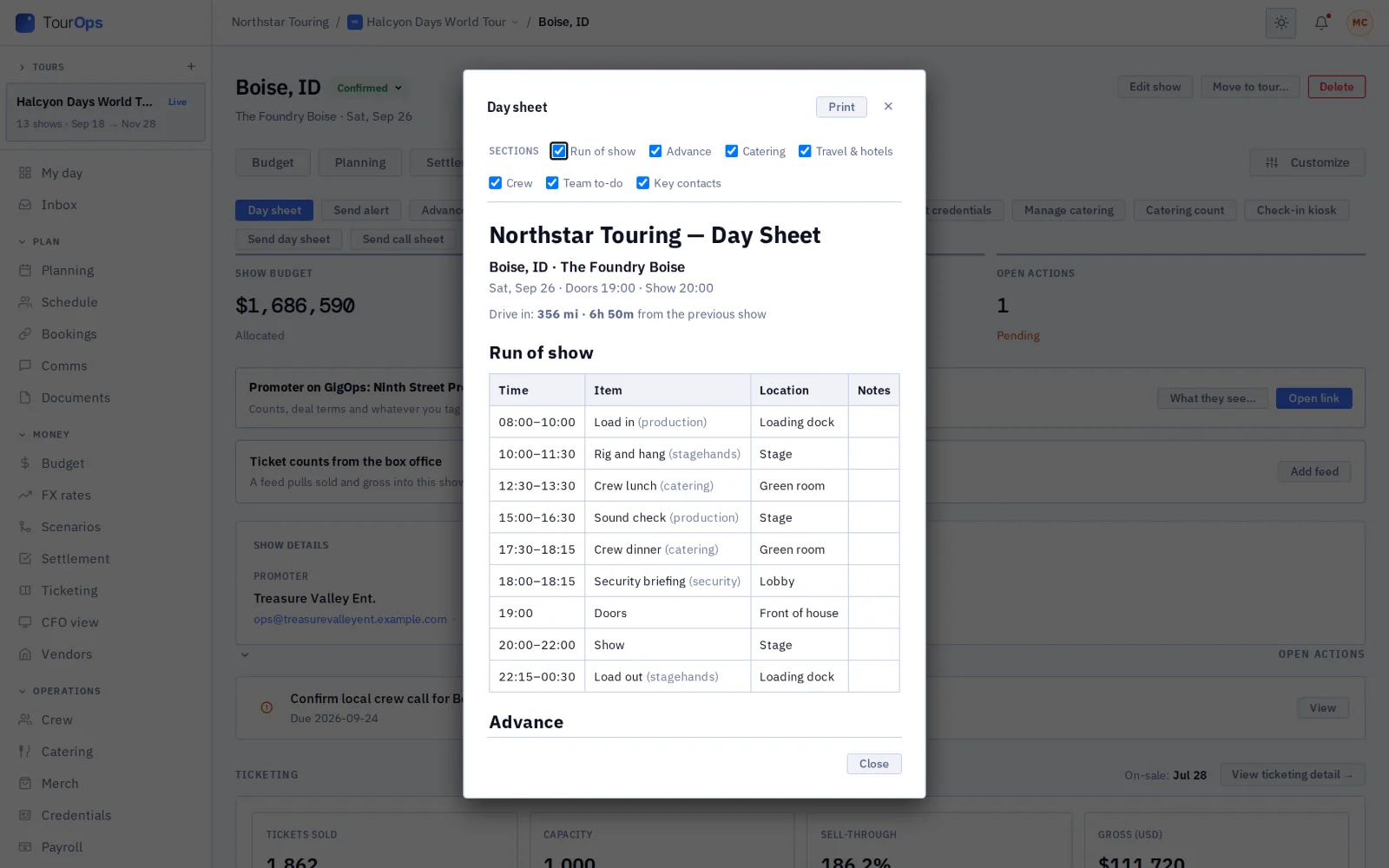Email ops@treasurevalleyent.example.com link

pos(350,620)
